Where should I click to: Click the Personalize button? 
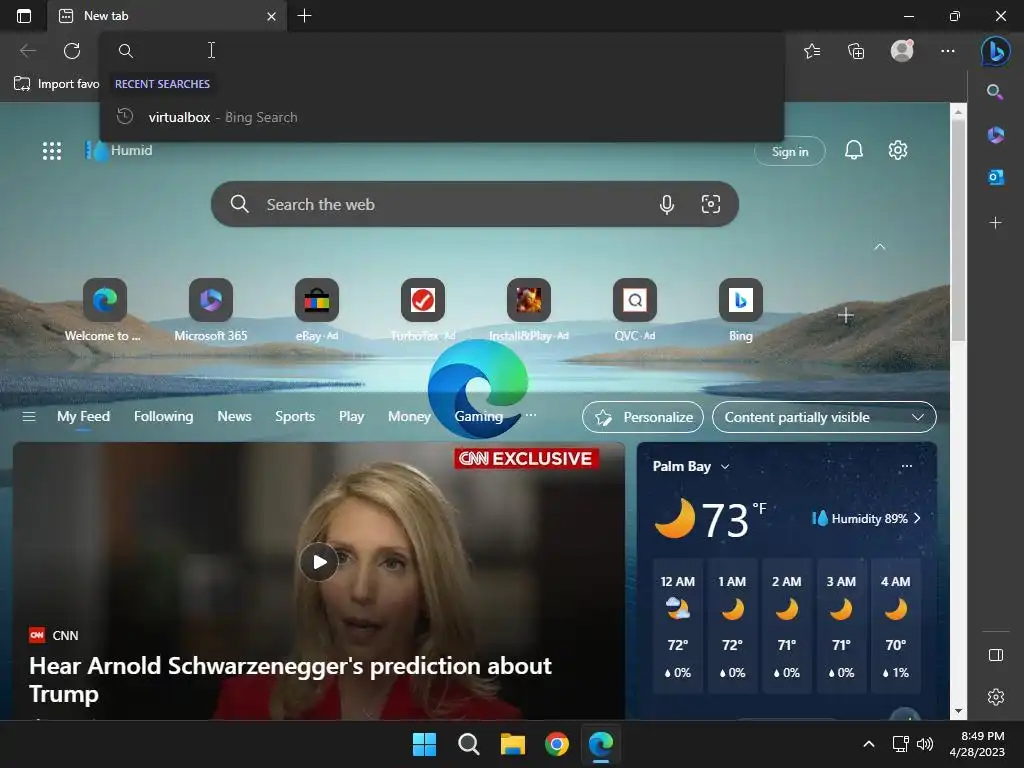click(643, 417)
